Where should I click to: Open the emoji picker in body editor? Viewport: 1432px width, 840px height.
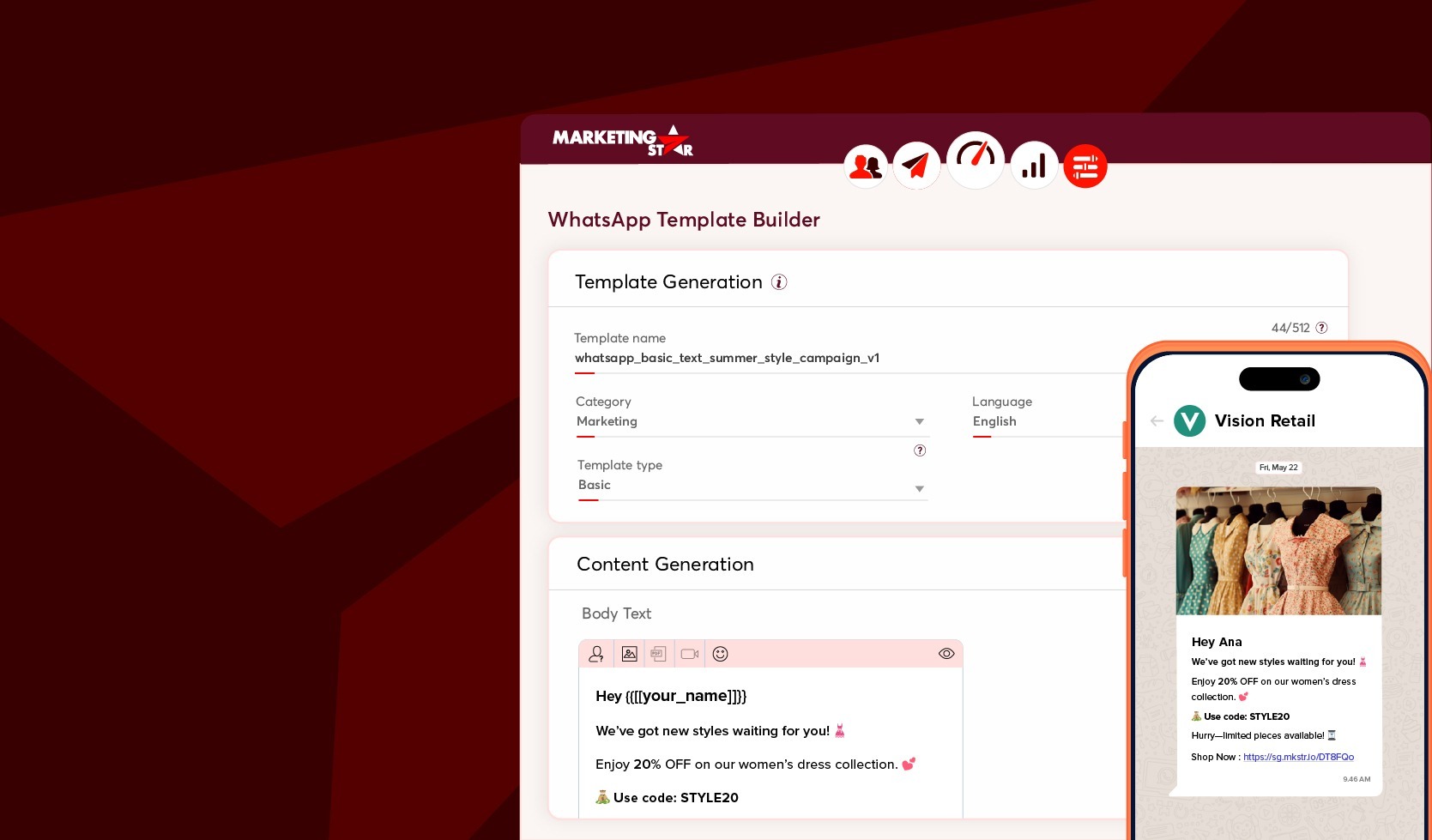point(721,654)
